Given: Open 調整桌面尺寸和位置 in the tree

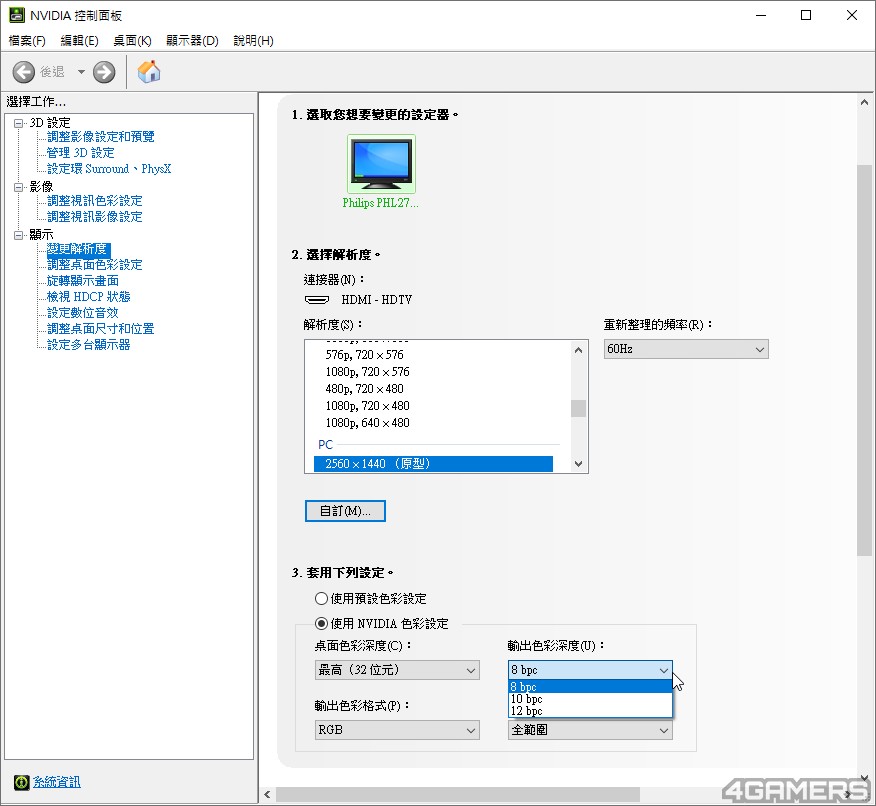Looking at the screenshot, I should pyautogui.click(x=101, y=329).
